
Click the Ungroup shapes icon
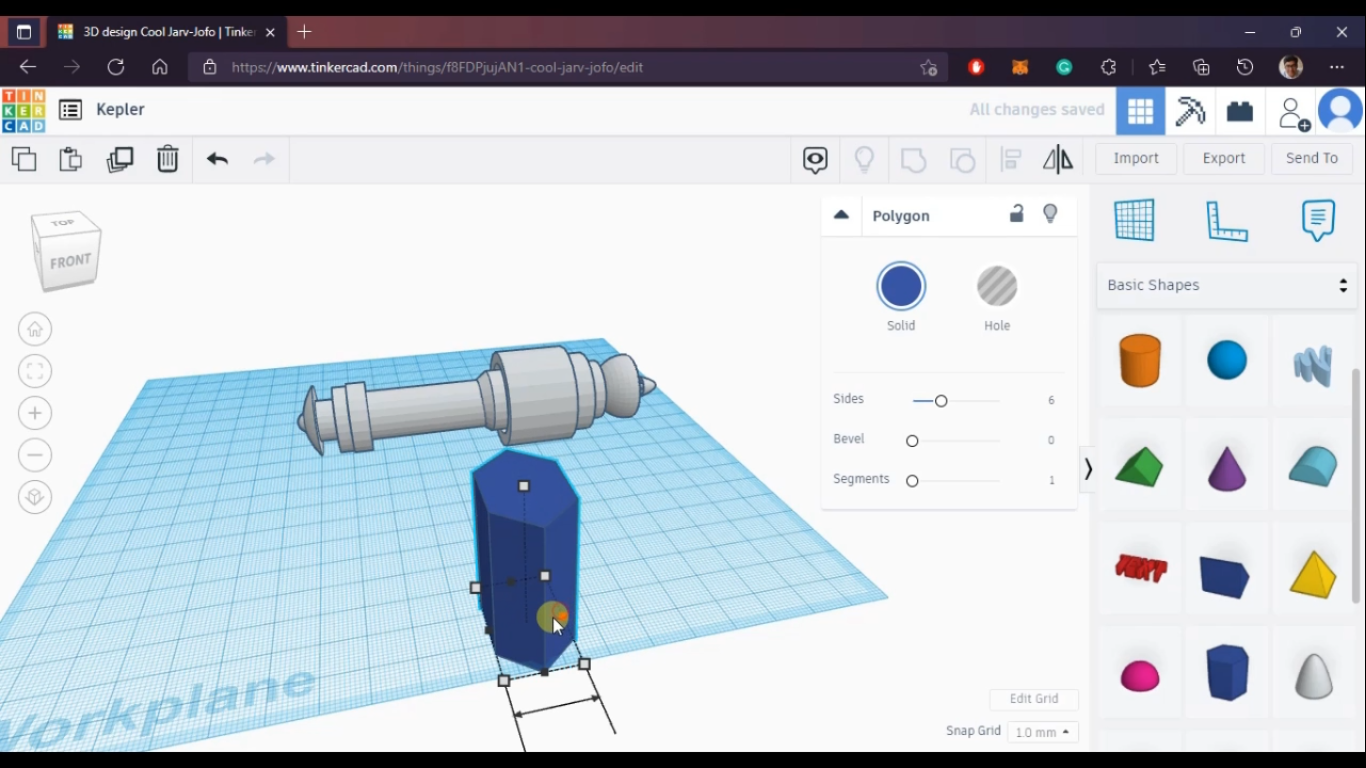click(962, 160)
